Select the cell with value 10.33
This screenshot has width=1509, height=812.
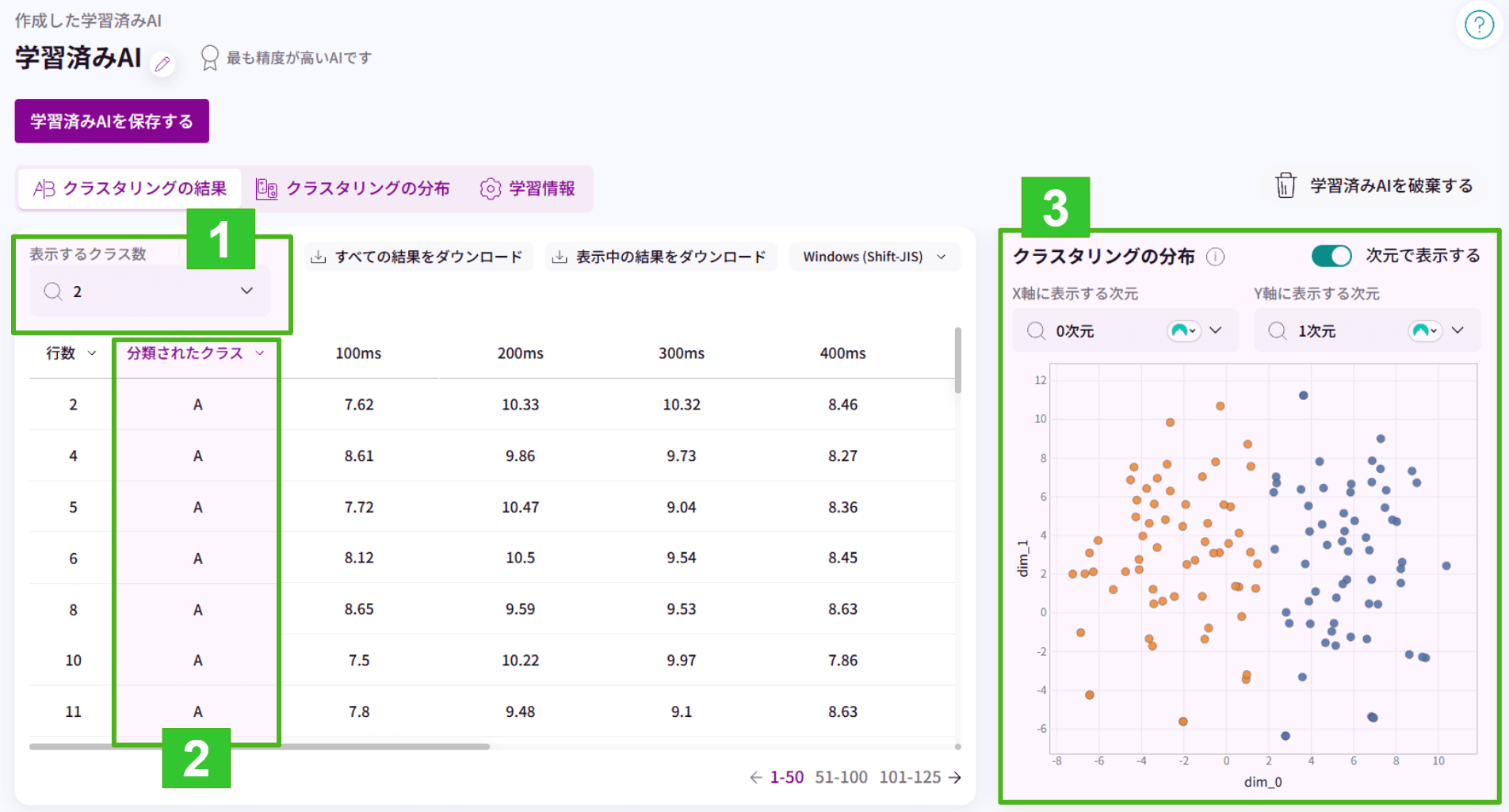520,405
